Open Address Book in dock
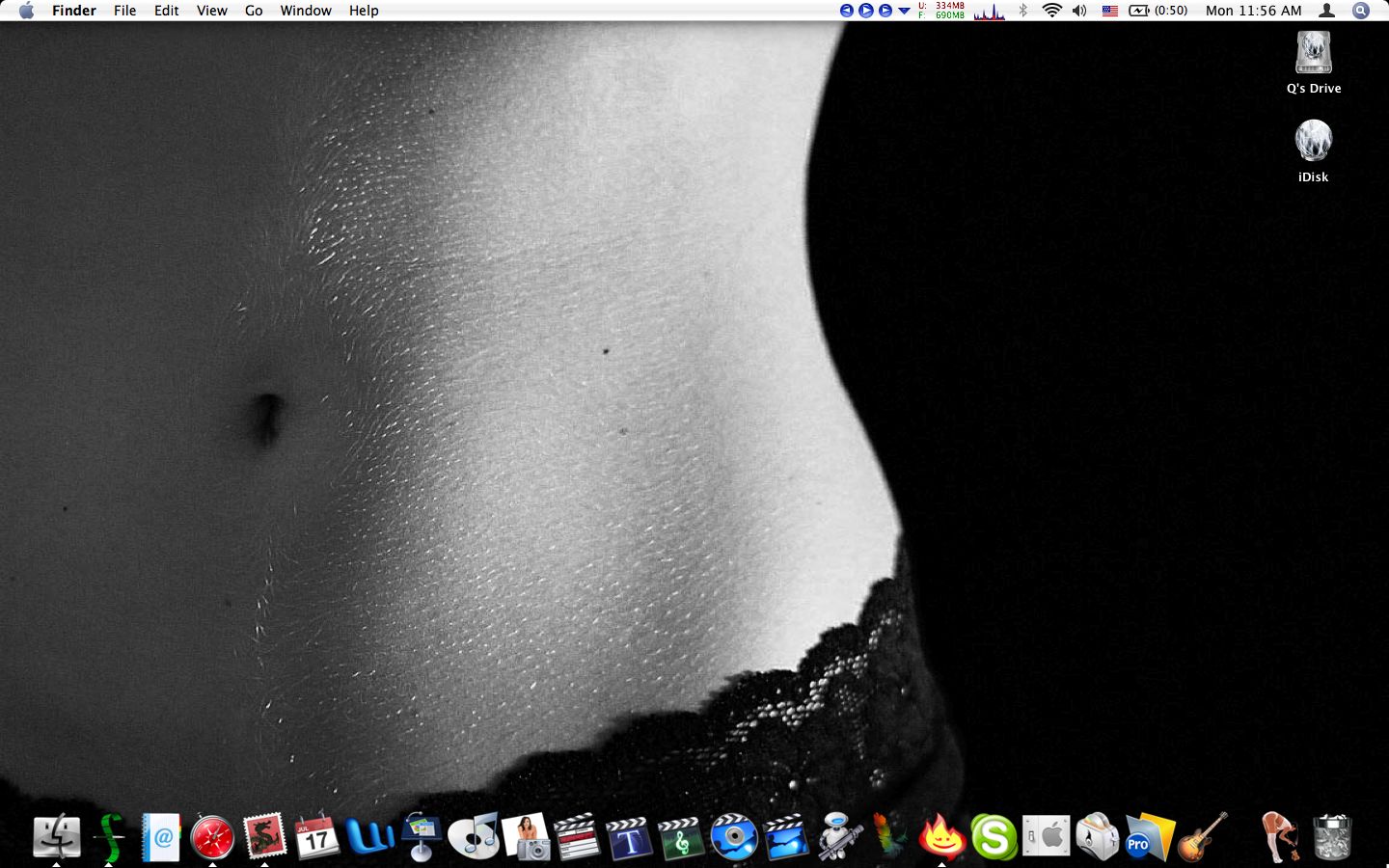This screenshot has height=868, width=1389. point(161,837)
